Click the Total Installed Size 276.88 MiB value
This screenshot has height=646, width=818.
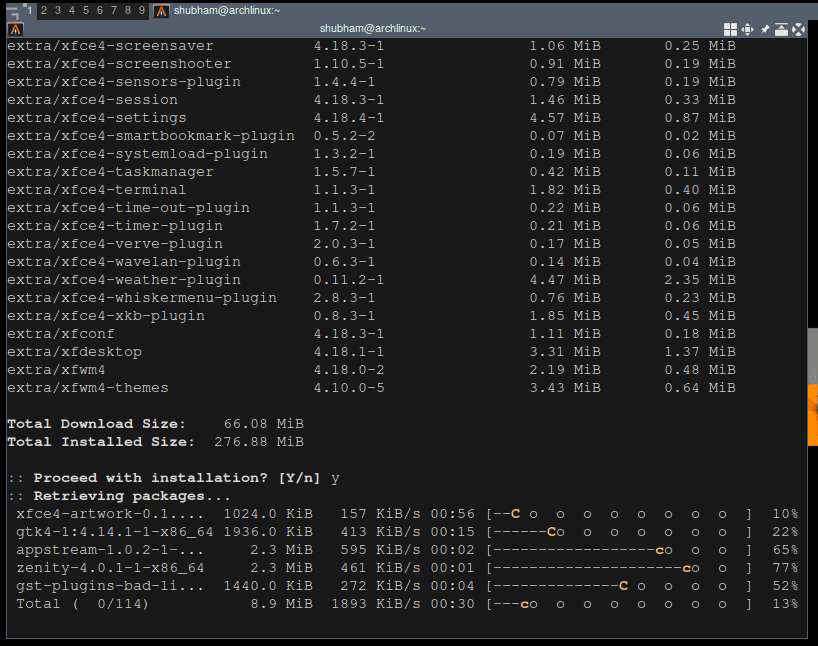[x=259, y=442]
